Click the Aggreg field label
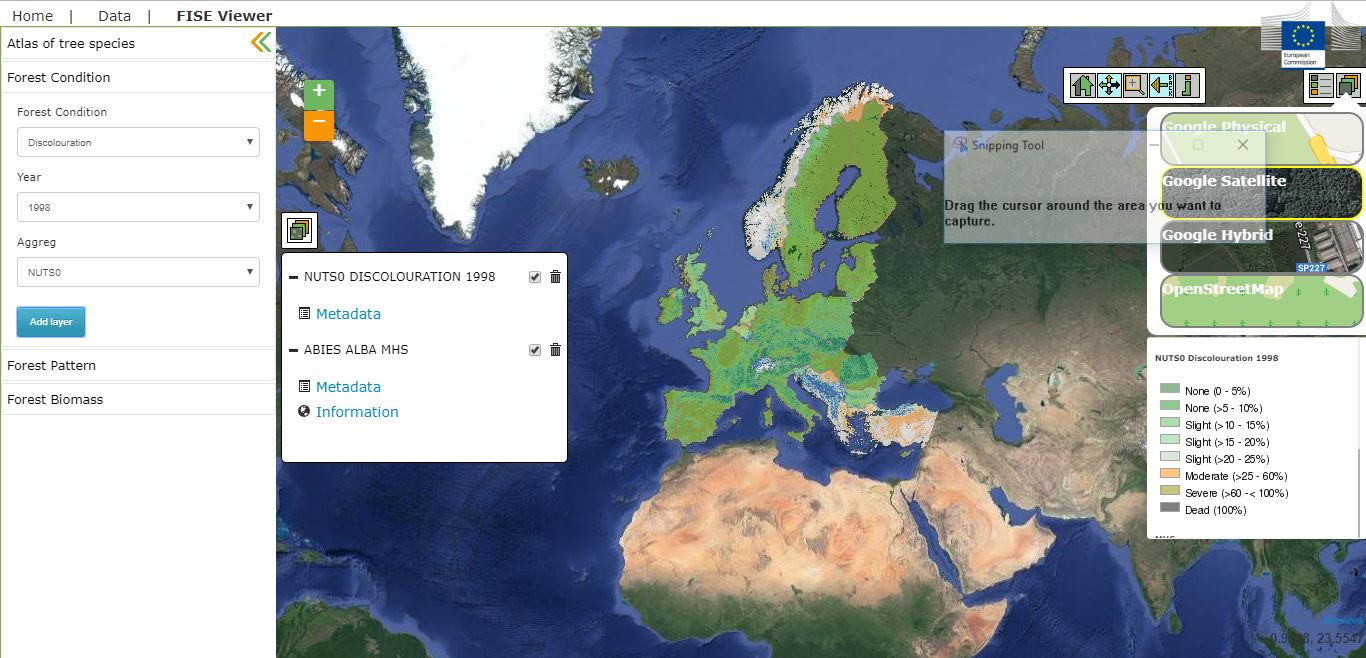 click(x=36, y=242)
